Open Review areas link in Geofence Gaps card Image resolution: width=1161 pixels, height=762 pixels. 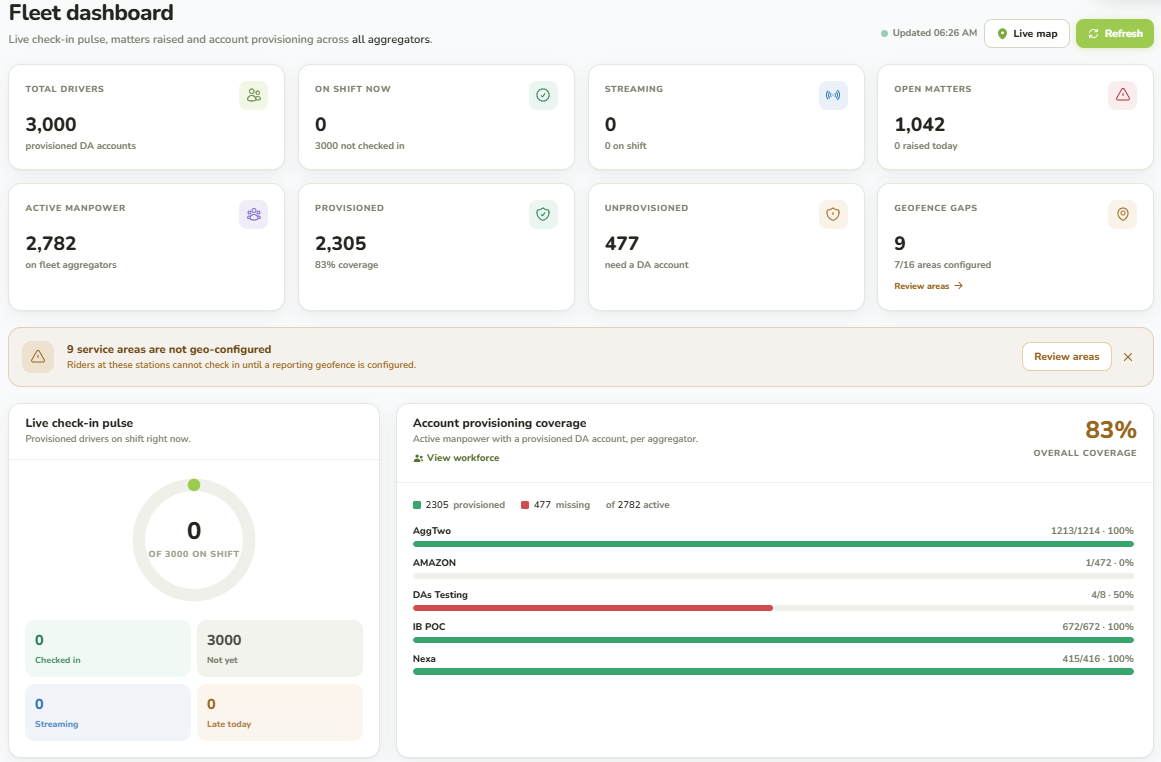[x=928, y=286]
